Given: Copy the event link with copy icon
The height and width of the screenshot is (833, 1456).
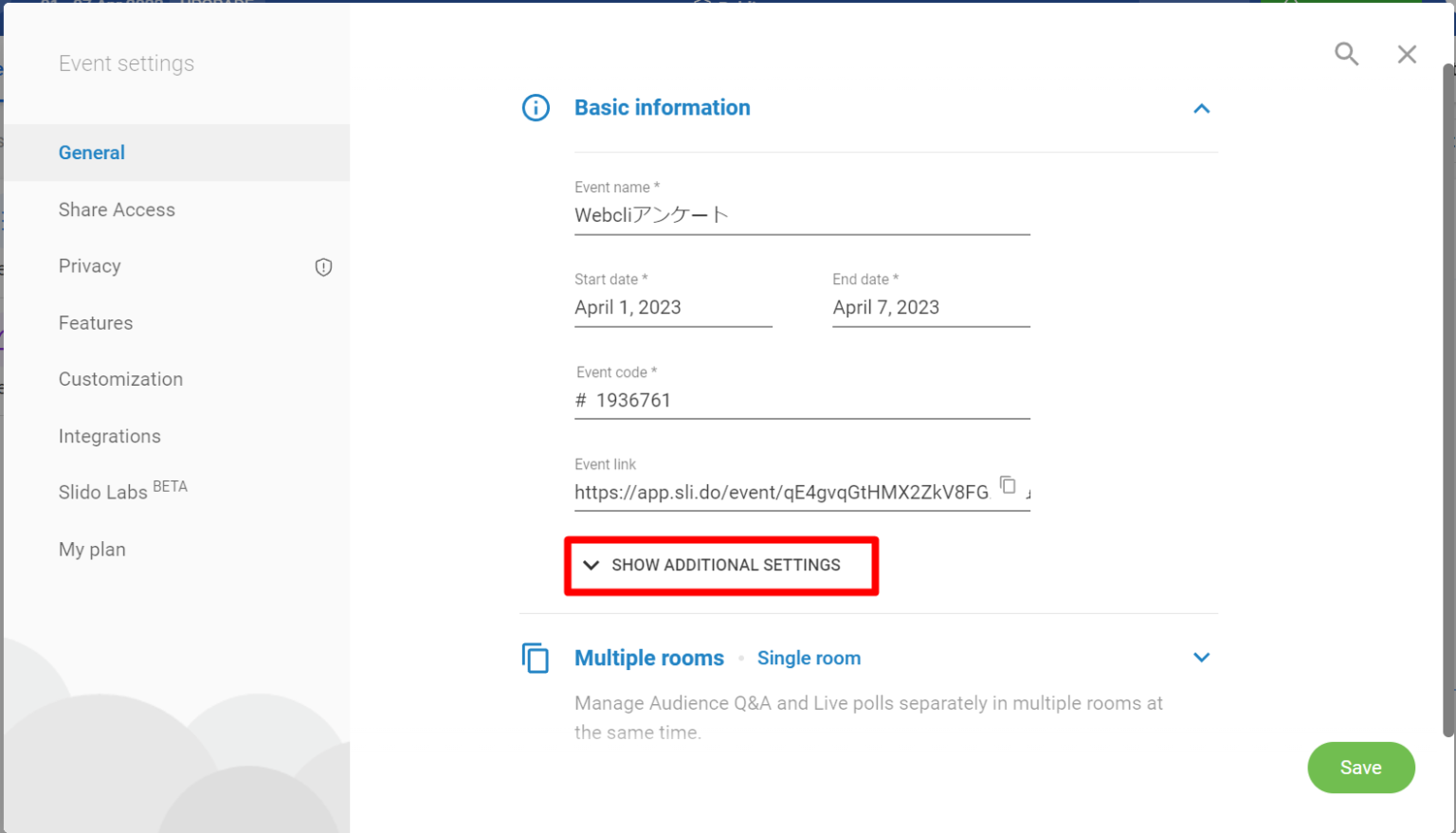Looking at the screenshot, I should [x=1008, y=485].
